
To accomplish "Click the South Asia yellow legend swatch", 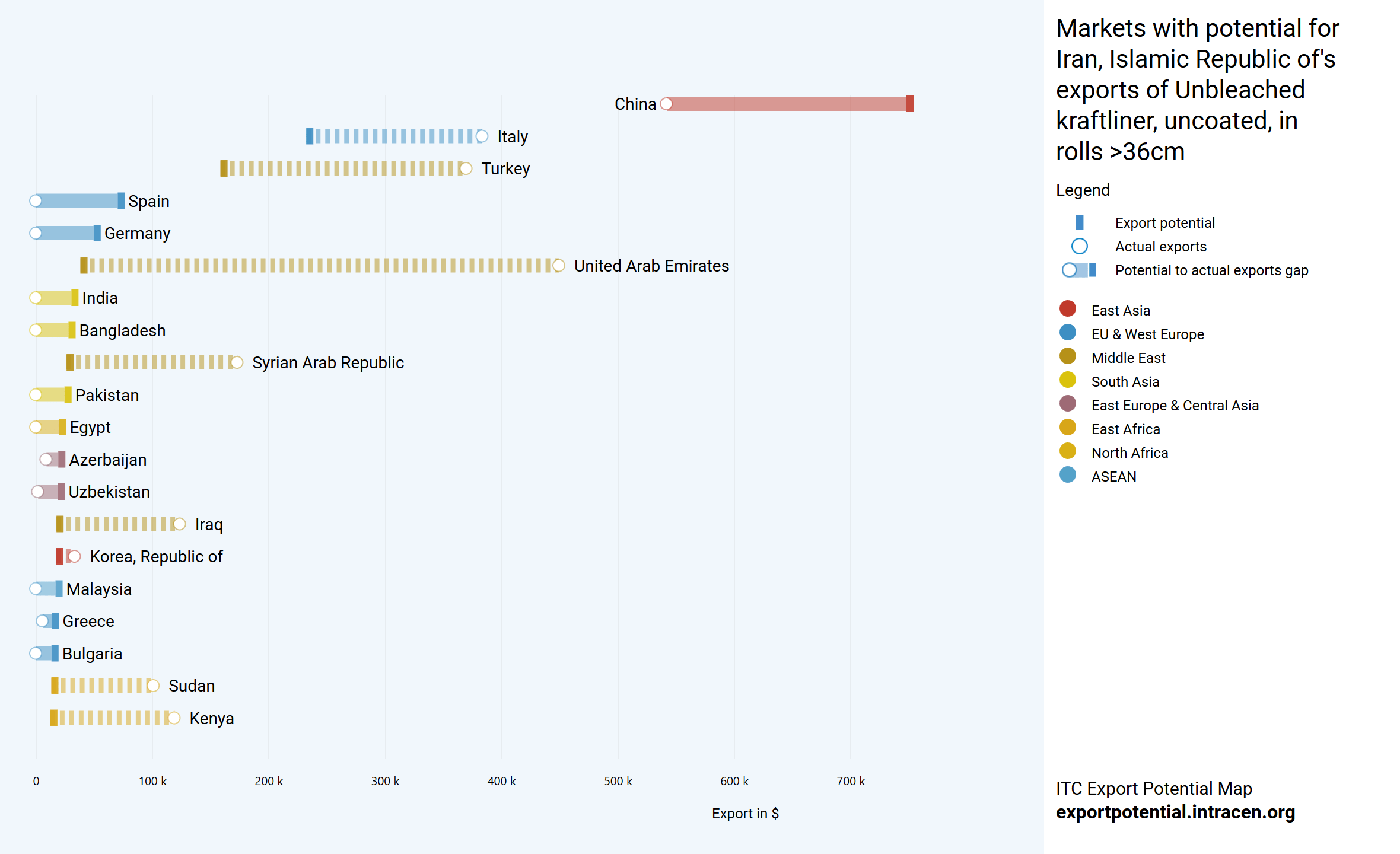I will pyautogui.click(x=1067, y=380).
